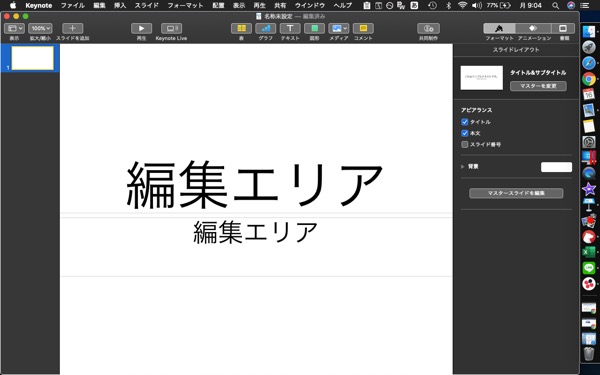Open the 共有 menu
The image size is (600, 375).
coord(280,5)
